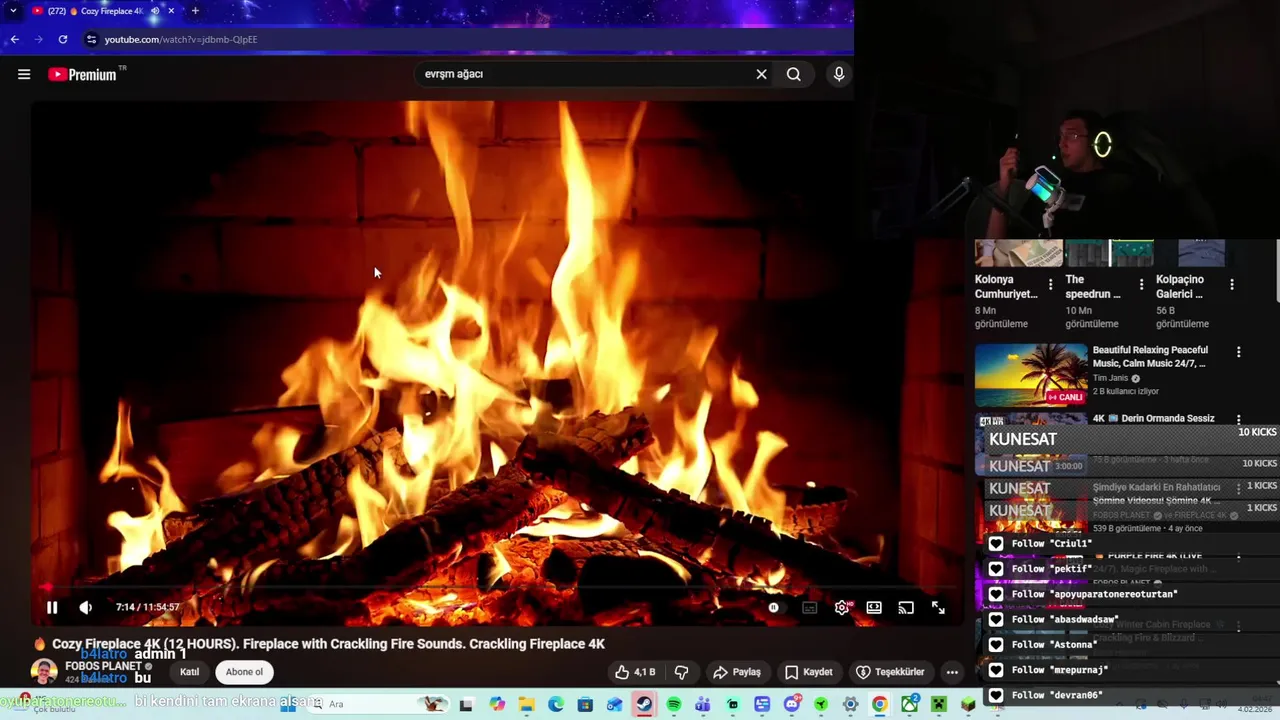Open the Xbox app in taskbar

(910, 704)
